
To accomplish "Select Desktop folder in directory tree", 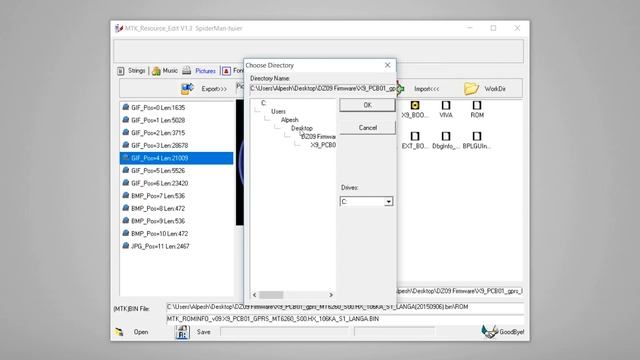I will pyautogui.click(x=302, y=128).
